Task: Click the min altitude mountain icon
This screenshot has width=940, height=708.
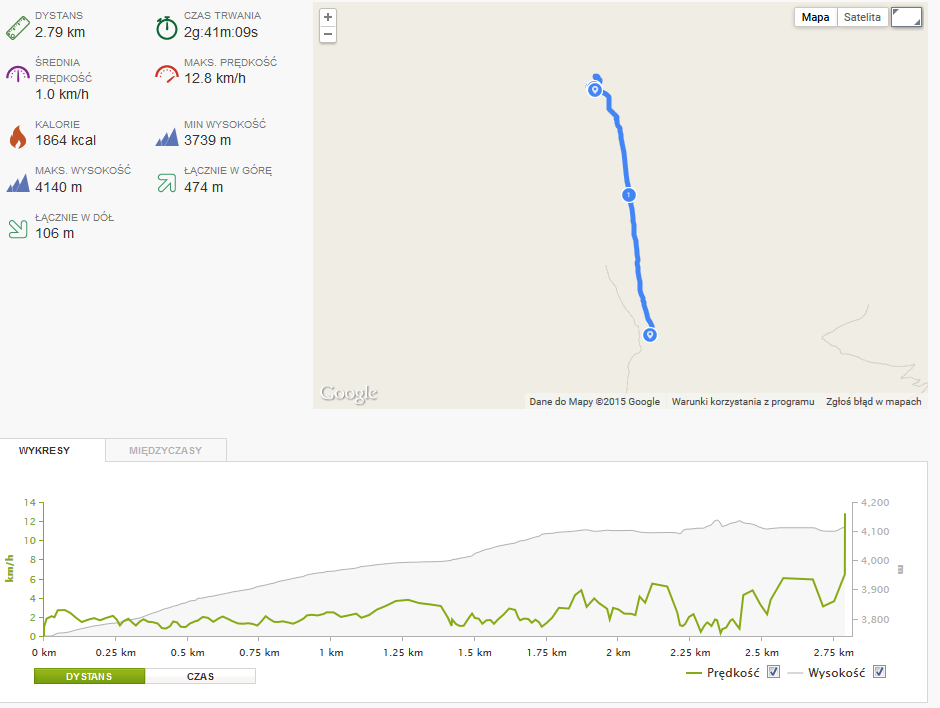Action: 167,137
